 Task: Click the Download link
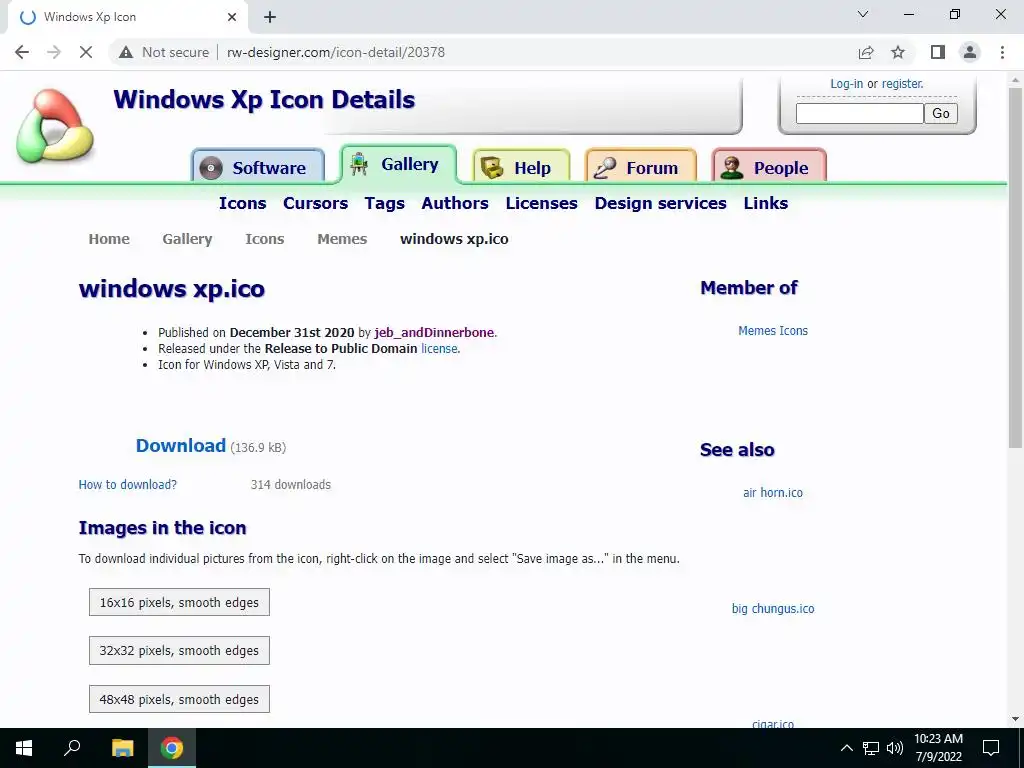tap(181, 445)
